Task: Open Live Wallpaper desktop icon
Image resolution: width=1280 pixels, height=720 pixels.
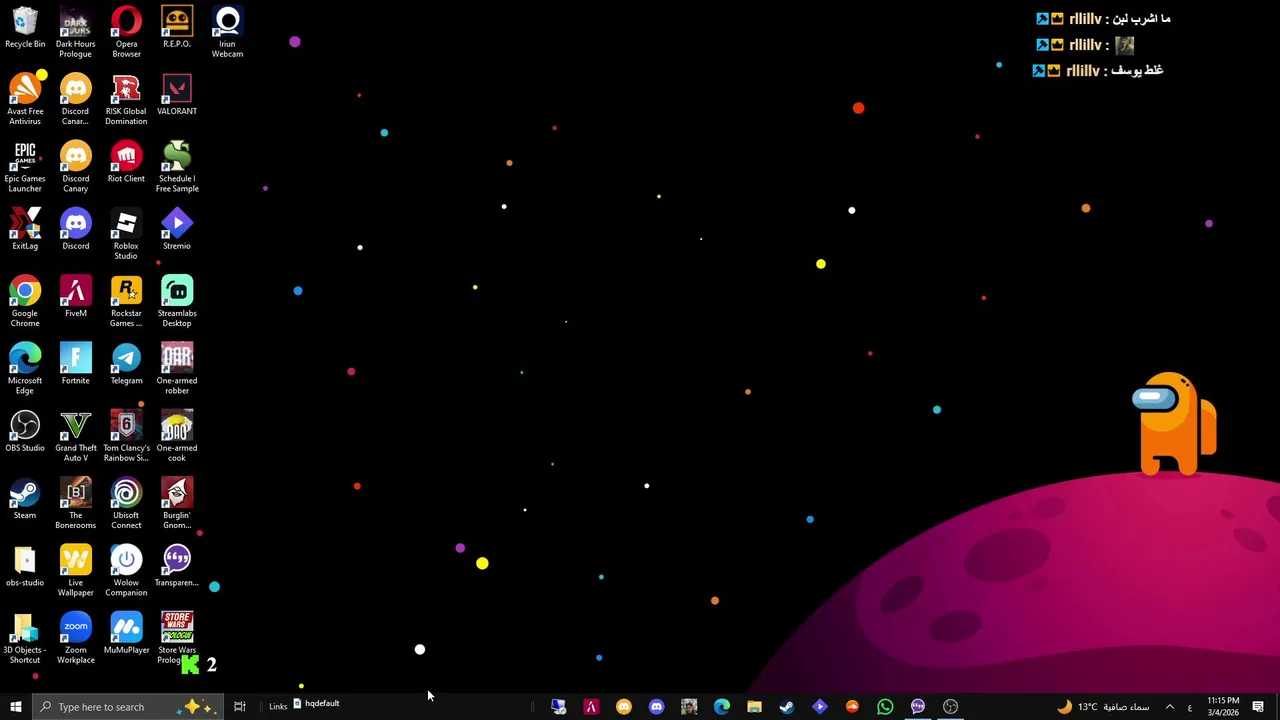Action: pos(75,571)
